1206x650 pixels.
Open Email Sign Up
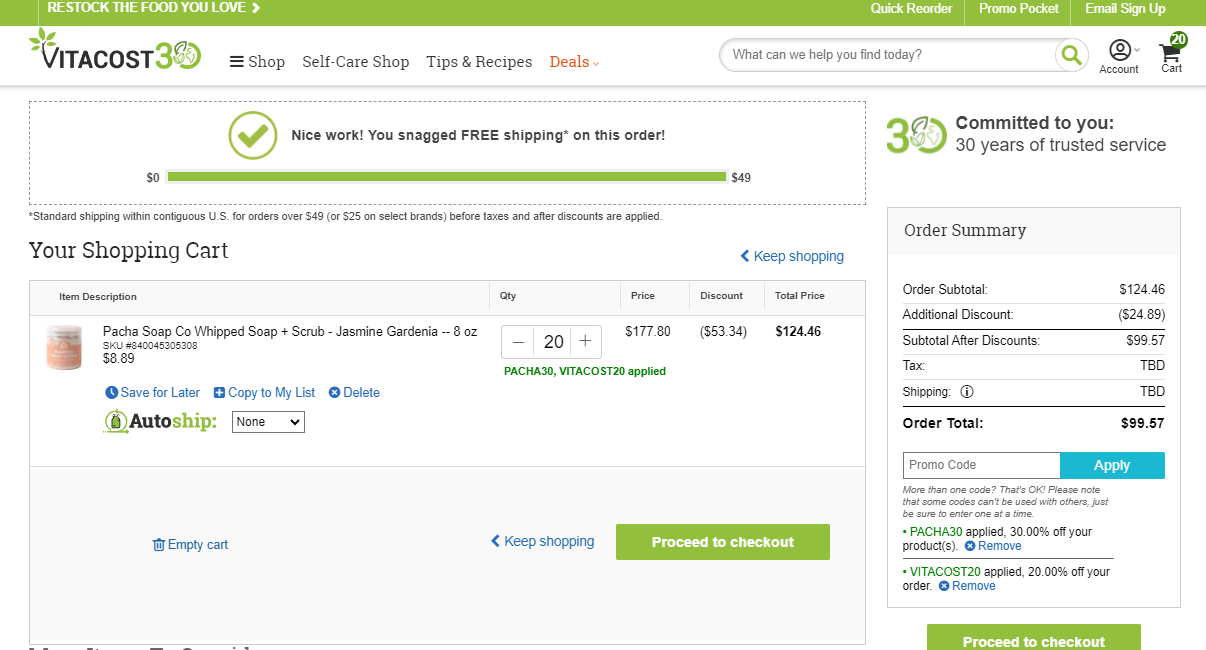point(1125,9)
